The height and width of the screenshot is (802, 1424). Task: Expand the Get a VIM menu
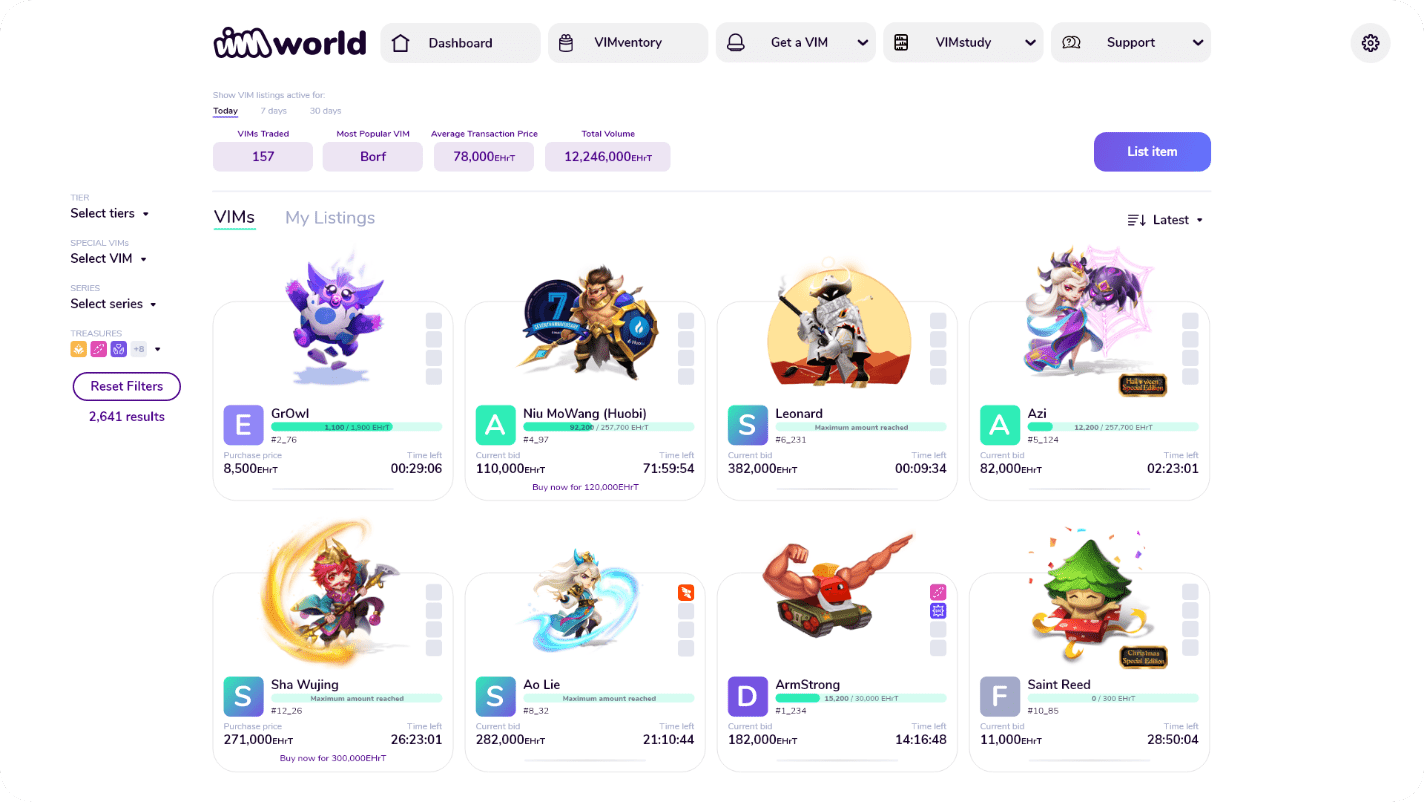pos(796,43)
